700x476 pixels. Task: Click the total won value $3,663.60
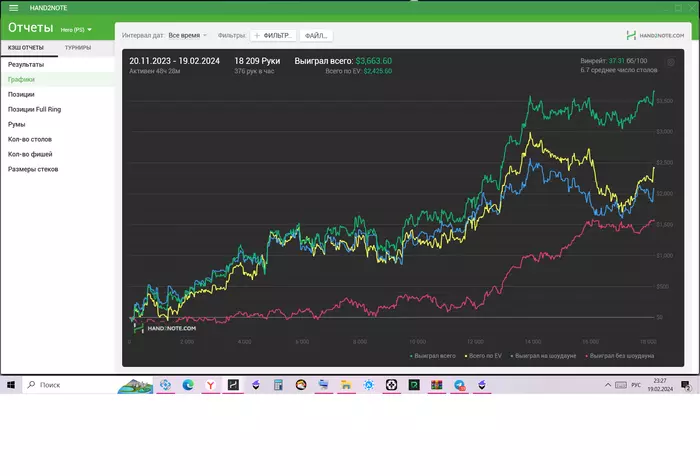pyautogui.click(x=374, y=61)
